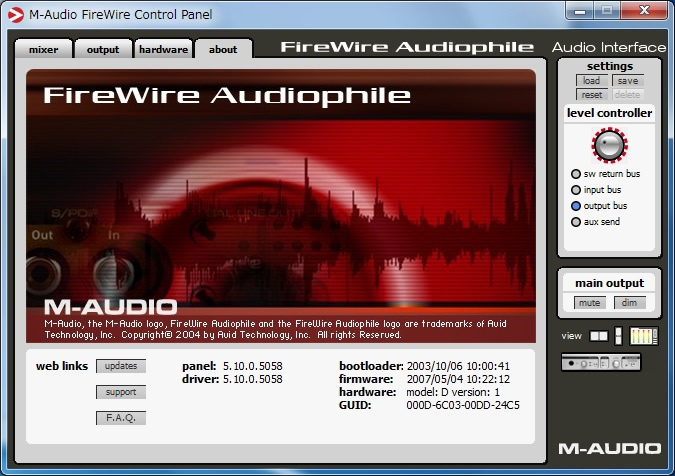The height and width of the screenshot is (476, 675).
Task: Mute the main output
Action: point(590,303)
